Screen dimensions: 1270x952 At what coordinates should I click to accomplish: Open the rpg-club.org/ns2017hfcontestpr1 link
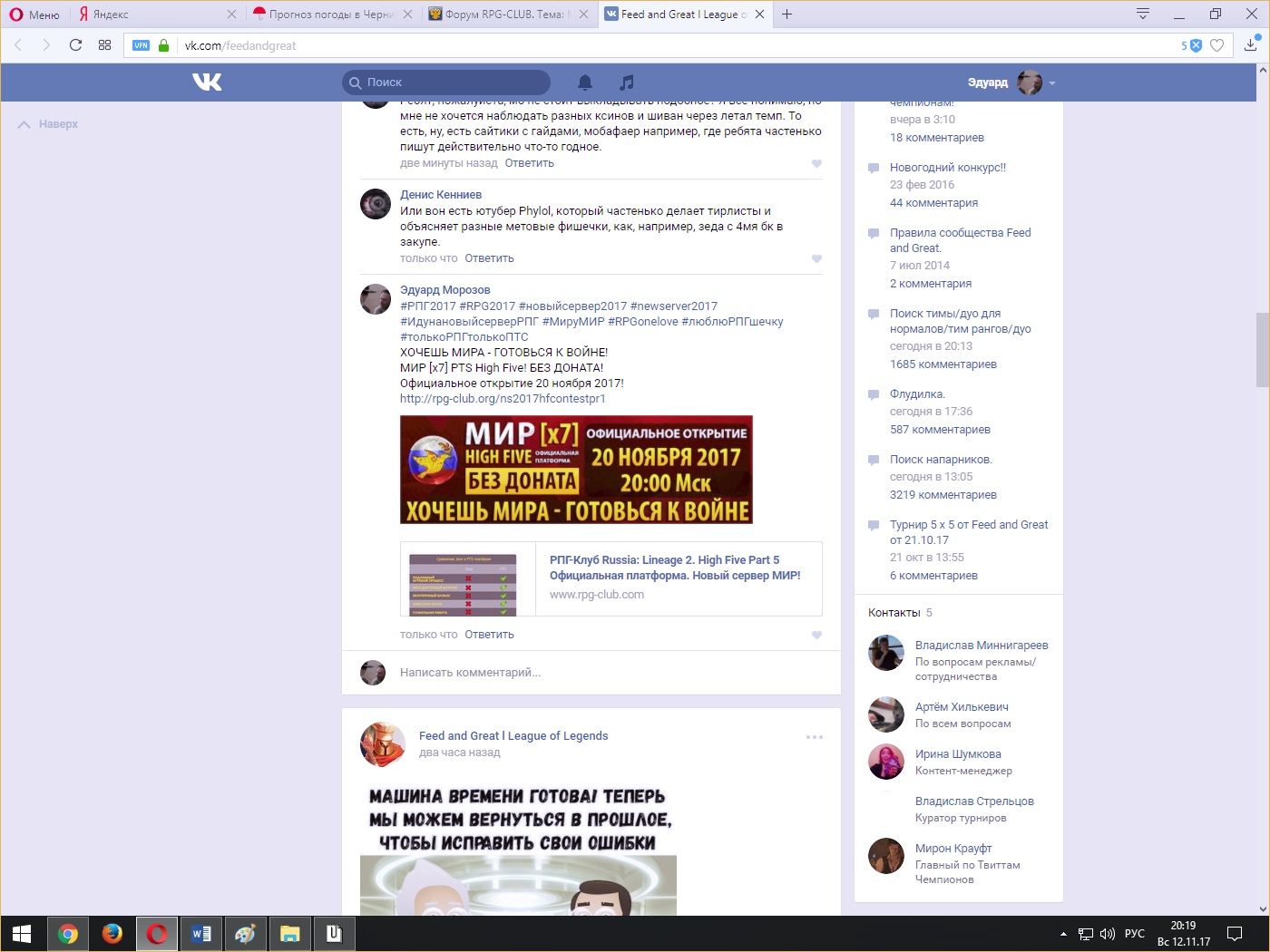(x=503, y=399)
